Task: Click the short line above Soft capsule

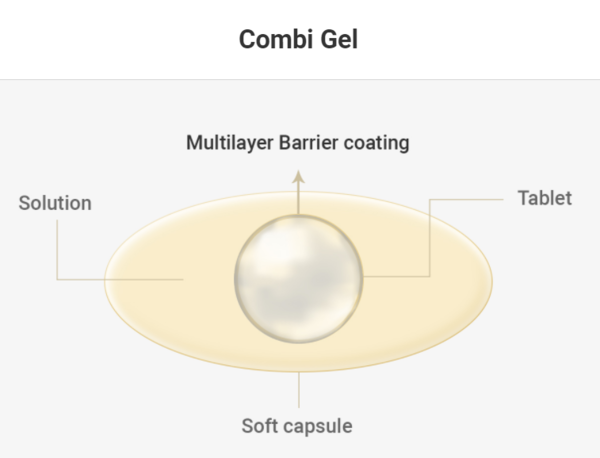Action: (x=297, y=390)
